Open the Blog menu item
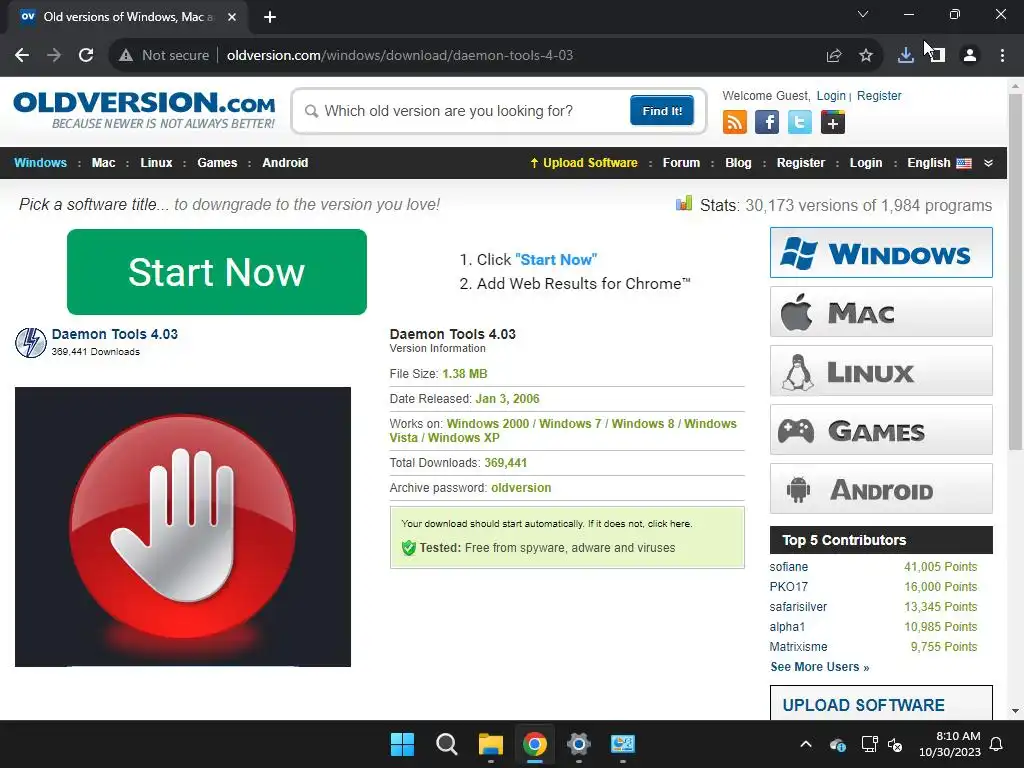 pos(738,163)
